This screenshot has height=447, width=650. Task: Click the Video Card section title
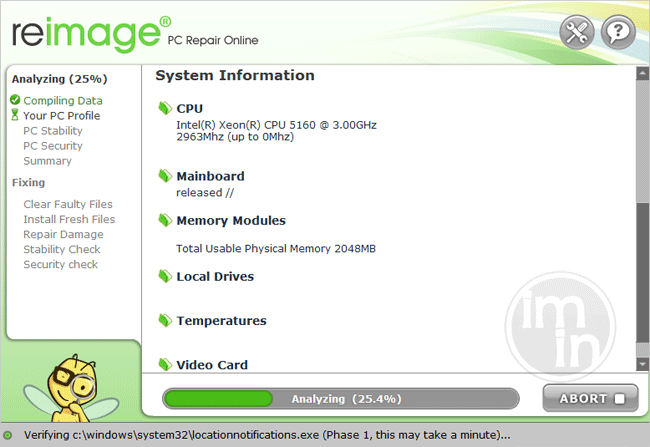212,365
